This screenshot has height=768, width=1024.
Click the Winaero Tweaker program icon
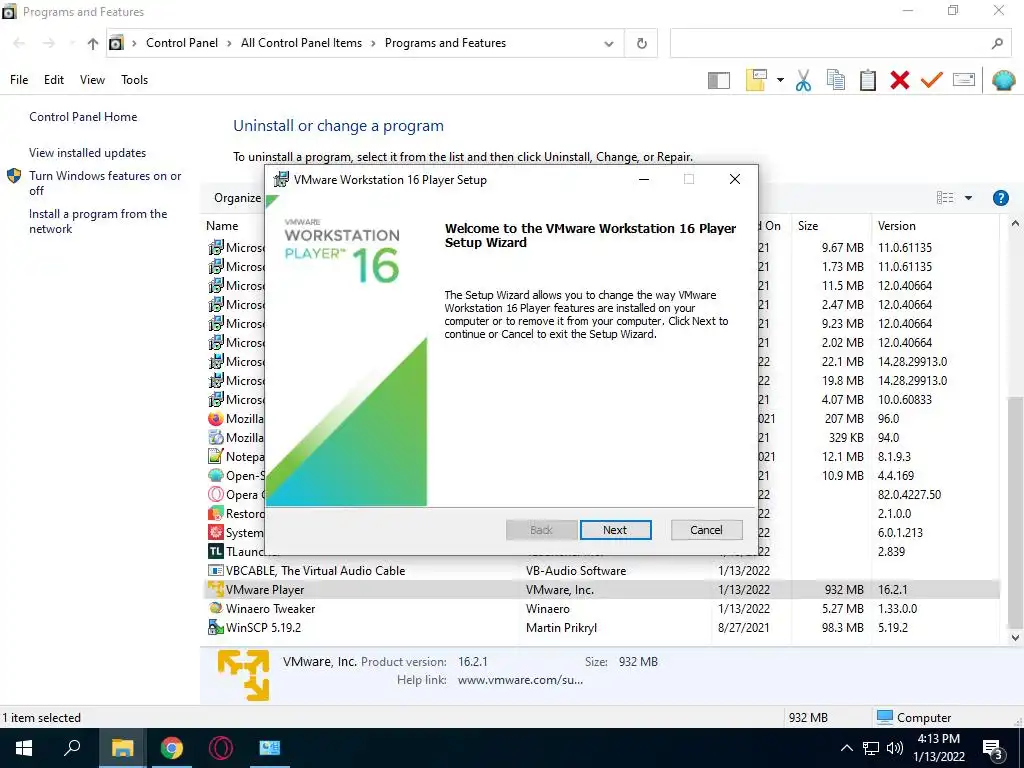click(x=216, y=608)
